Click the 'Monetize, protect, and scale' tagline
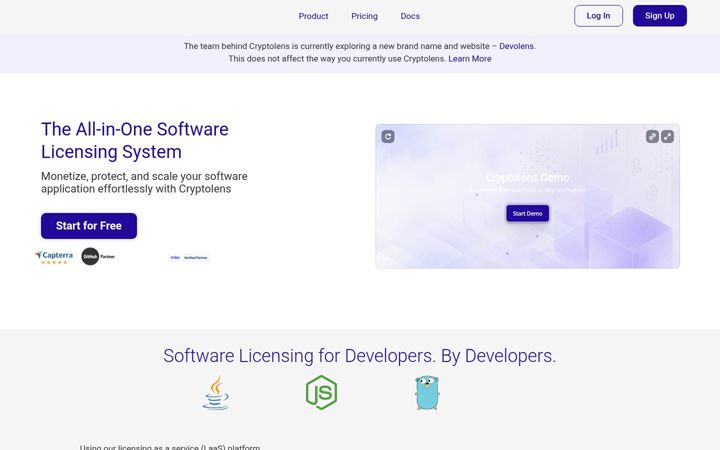This screenshot has height=450, width=720. [x=144, y=183]
